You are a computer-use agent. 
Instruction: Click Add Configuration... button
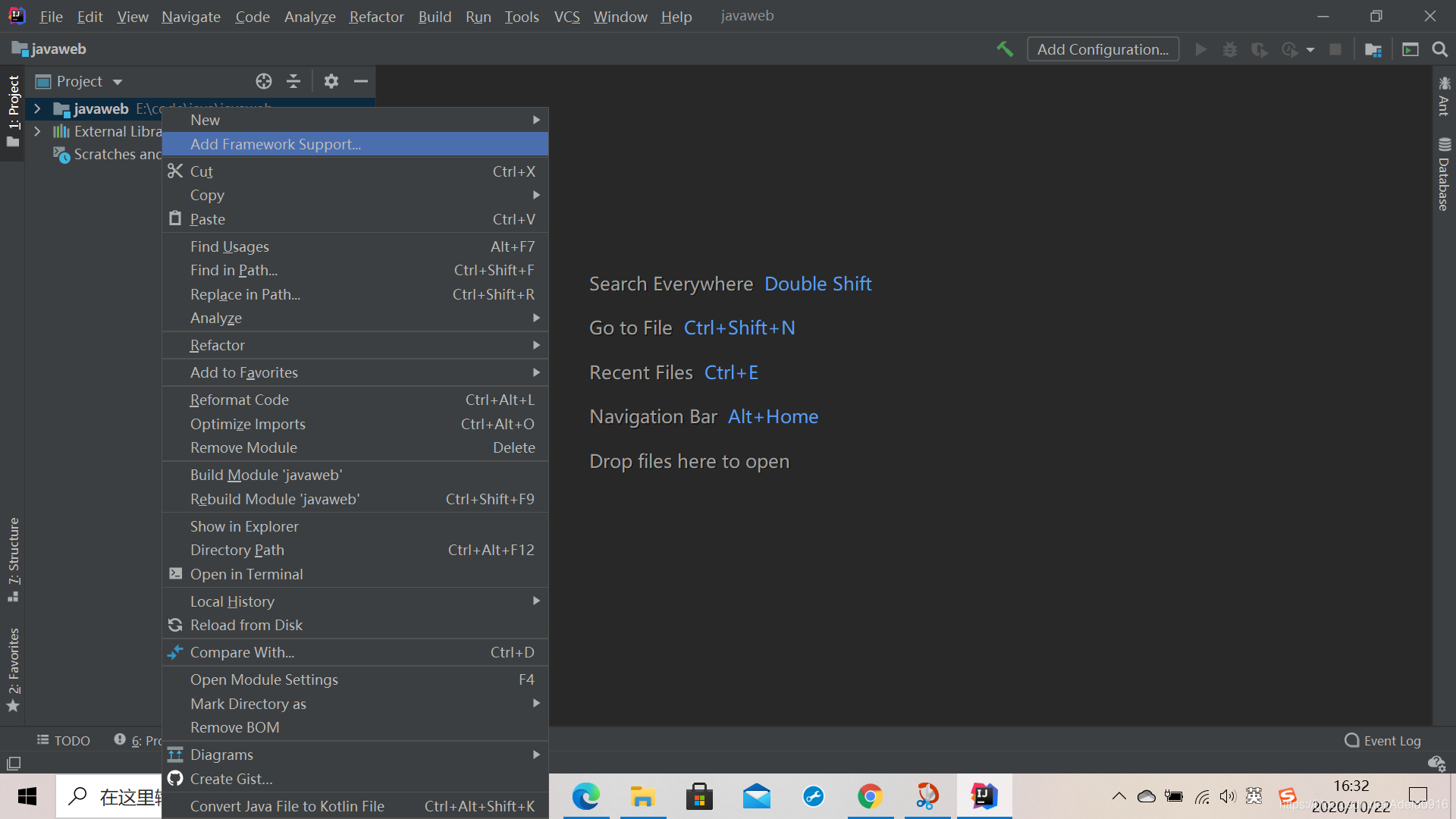(x=1103, y=49)
